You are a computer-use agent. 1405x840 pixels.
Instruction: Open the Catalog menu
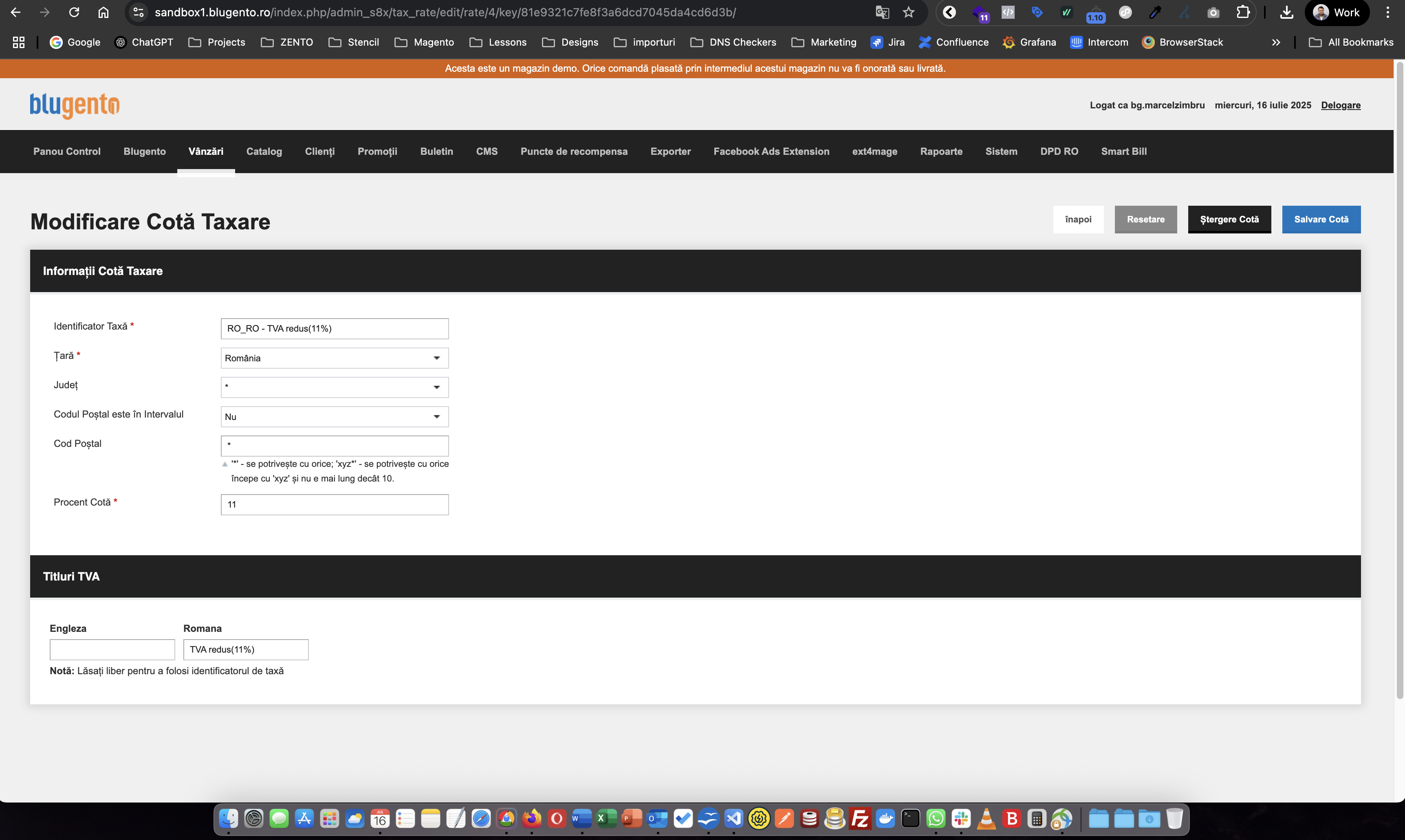(x=264, y=152)
